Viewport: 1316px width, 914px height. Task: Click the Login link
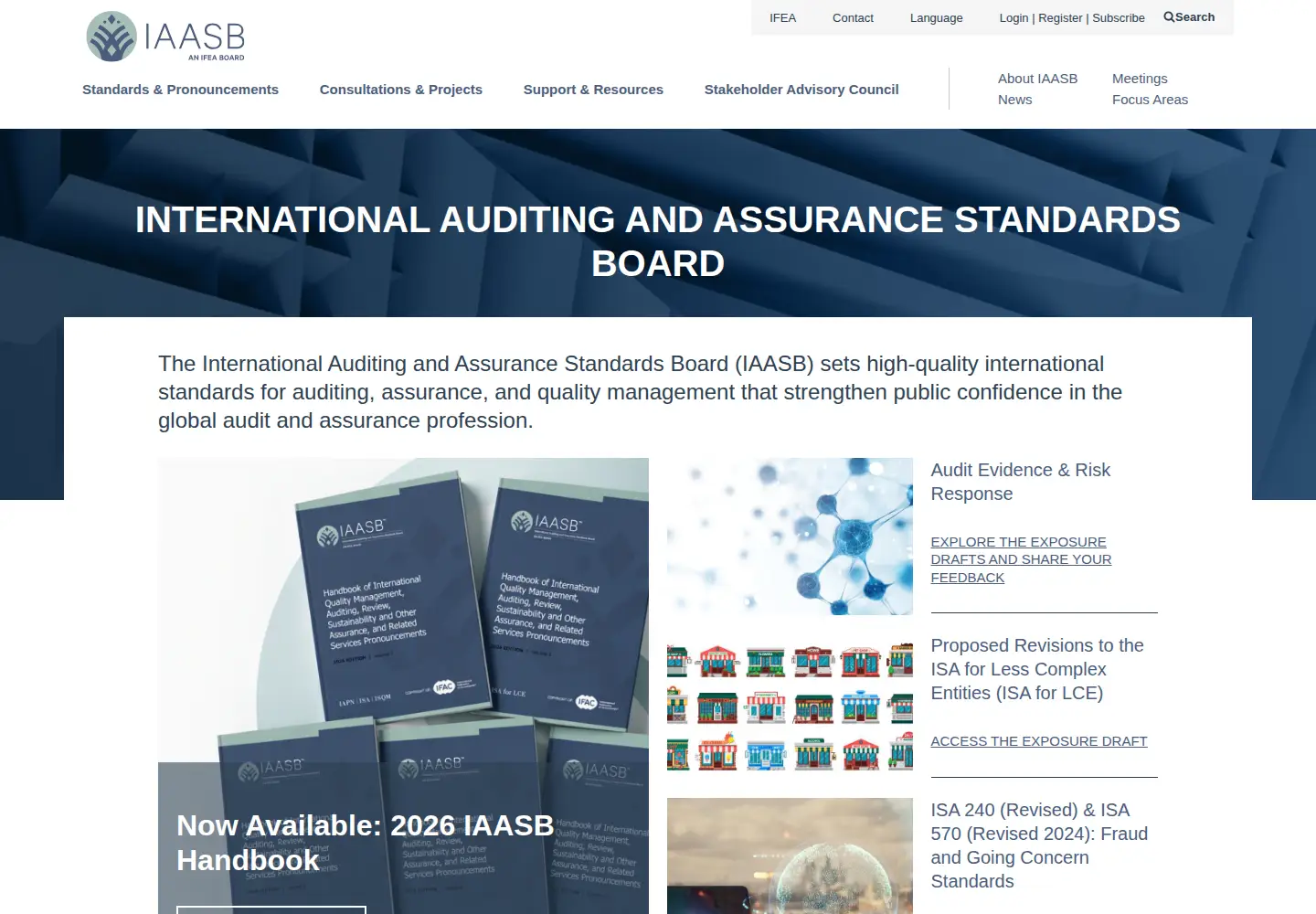1014,18
